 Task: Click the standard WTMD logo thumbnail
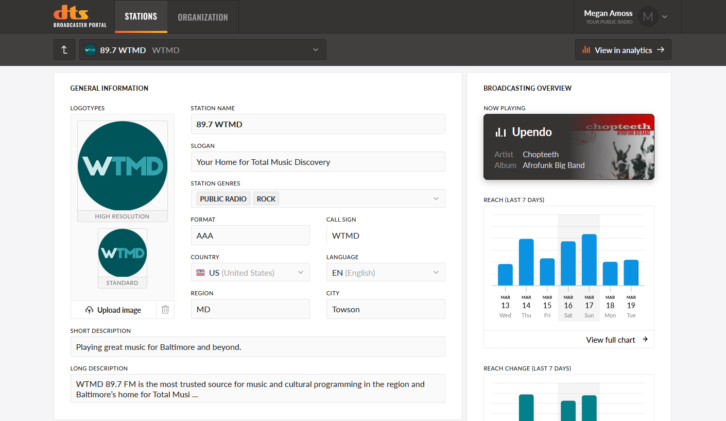(x=122, y=253)
